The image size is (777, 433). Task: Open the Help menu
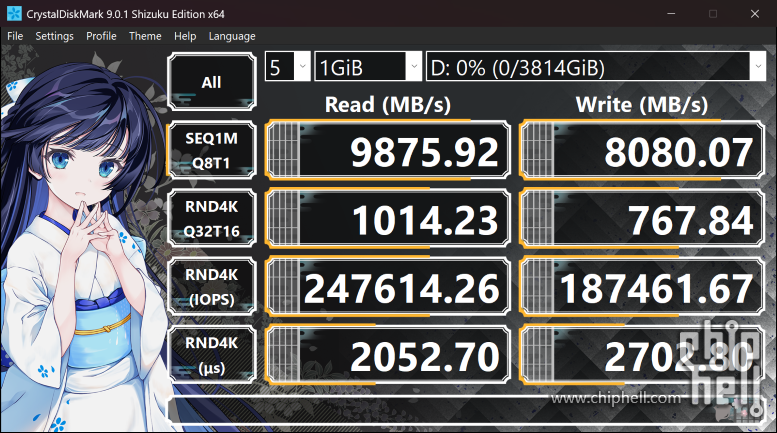point(185,36)
